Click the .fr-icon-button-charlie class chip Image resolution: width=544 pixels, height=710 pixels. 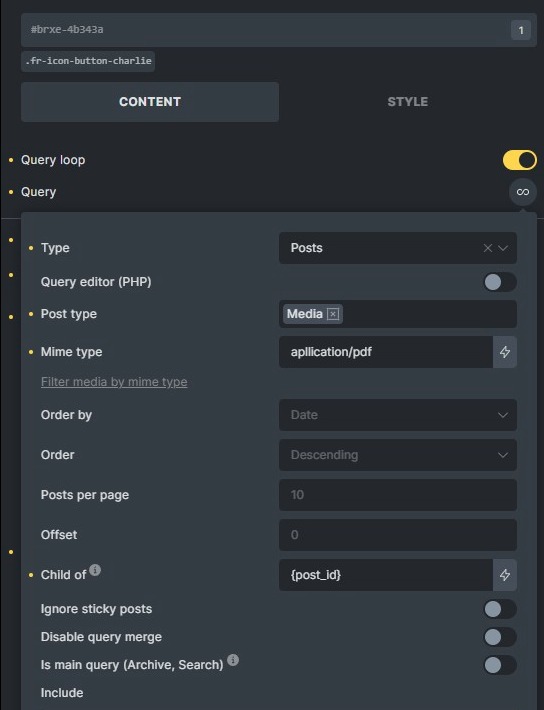click(x=88, y=61)
